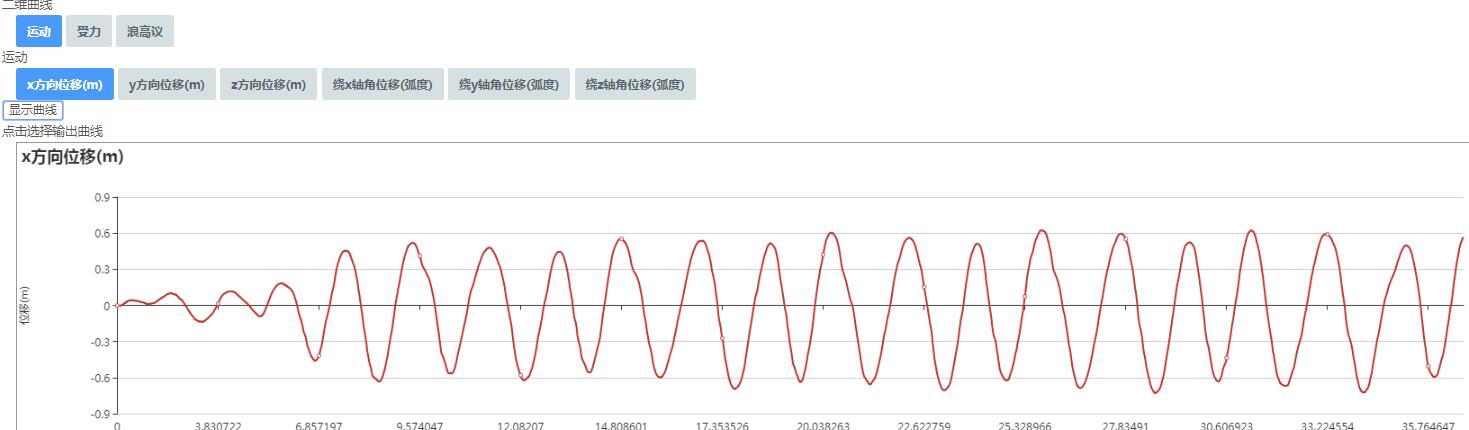Click the data point marker above 6.857197
The width and height of the screenshot is (1469, 430).
(318, 357)
